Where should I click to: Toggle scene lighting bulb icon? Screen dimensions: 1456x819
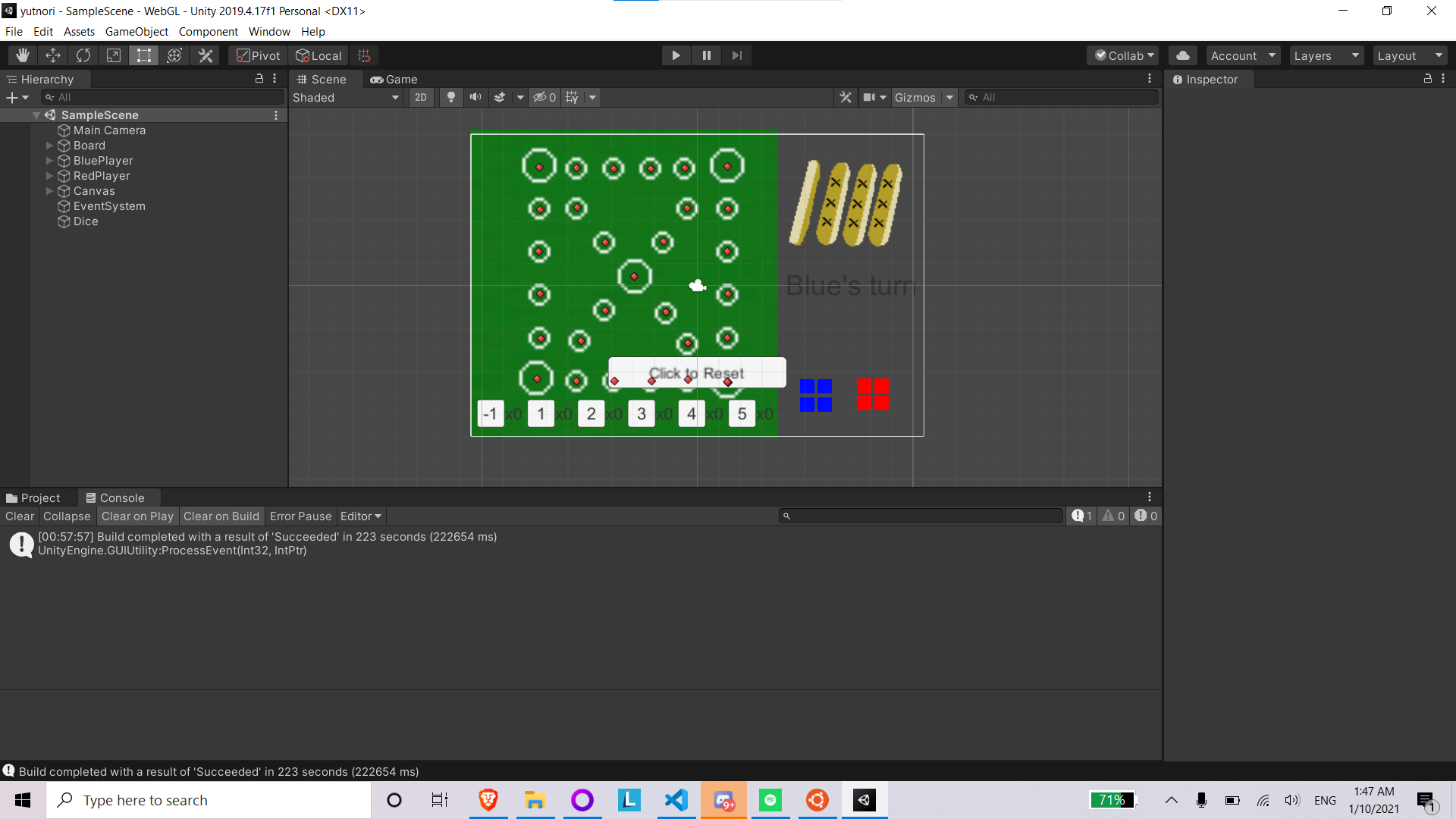click(451, 97)
